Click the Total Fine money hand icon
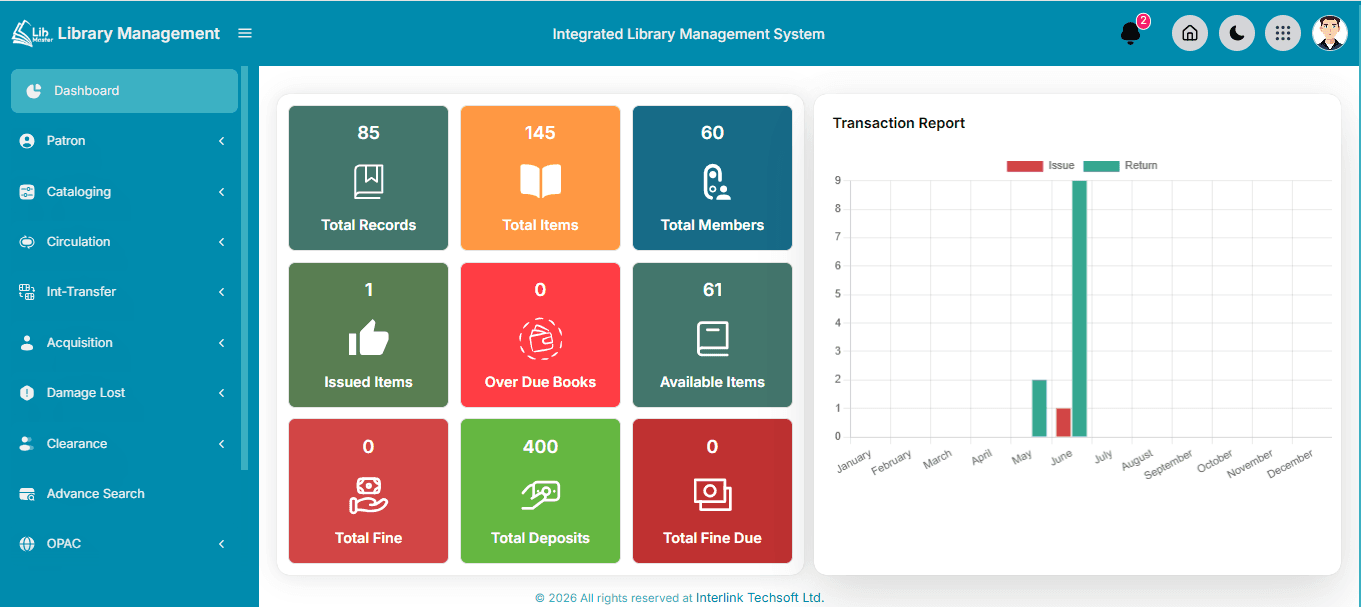This screenshot has width=1361, height=607. pos(368,495)
